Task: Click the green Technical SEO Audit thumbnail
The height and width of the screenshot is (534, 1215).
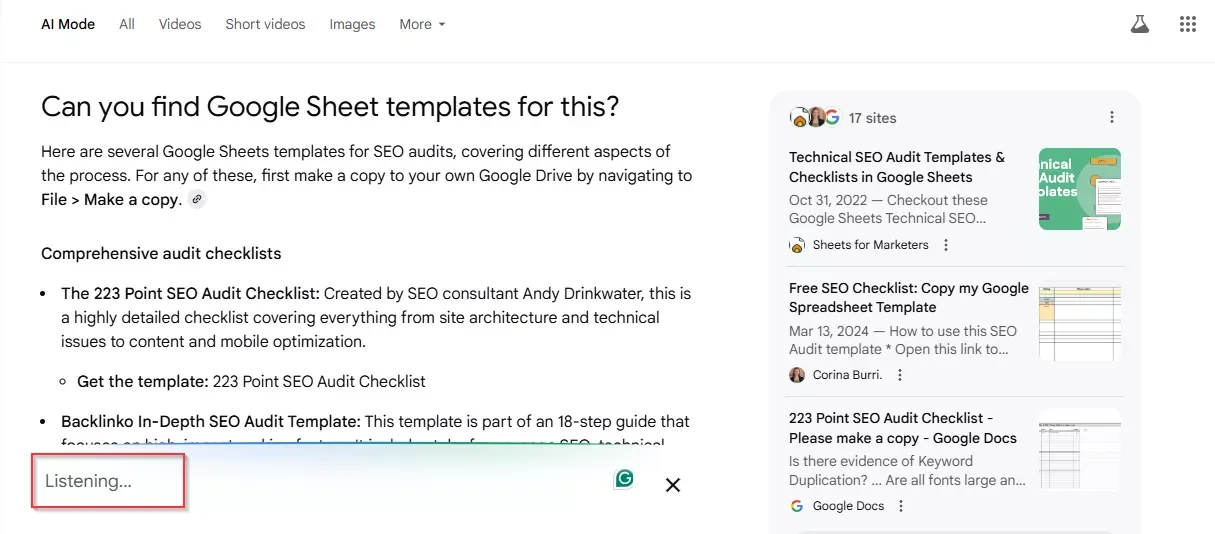Action: pyautogui.click(x=1079, y=189)
